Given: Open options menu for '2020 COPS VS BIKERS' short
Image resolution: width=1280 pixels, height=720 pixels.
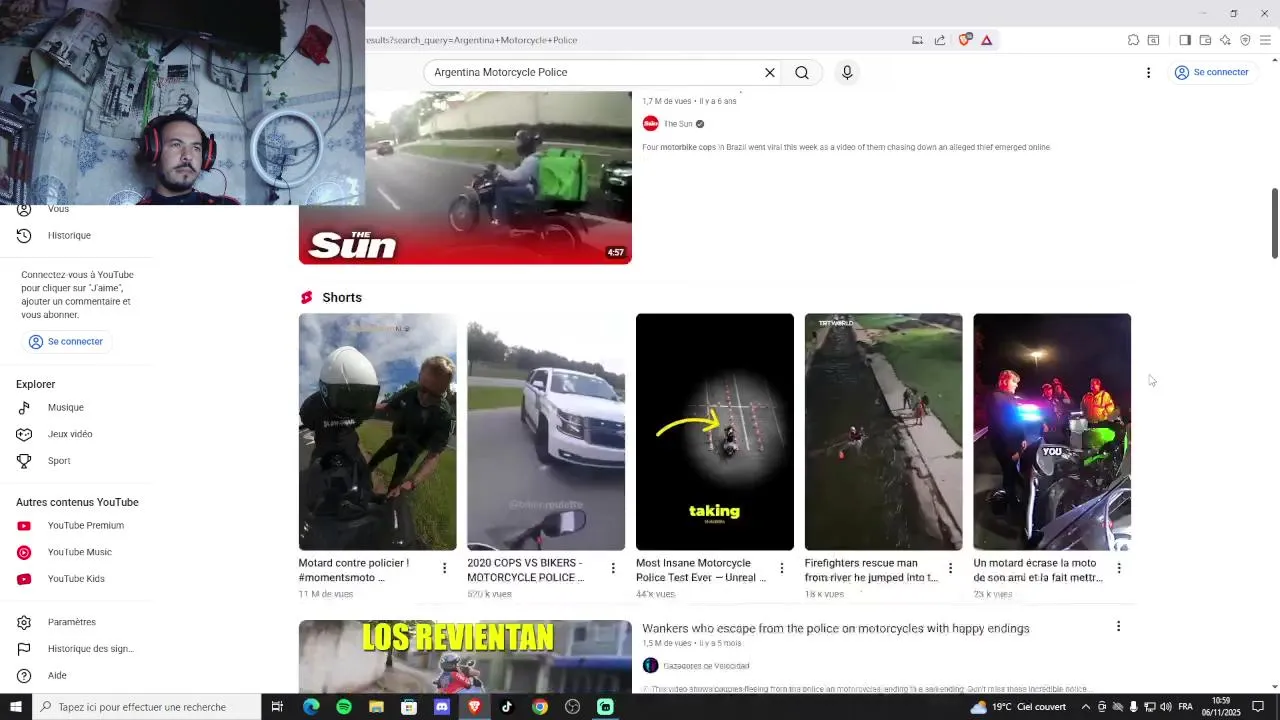Looking at the screenshot, I should pos(613,568).
